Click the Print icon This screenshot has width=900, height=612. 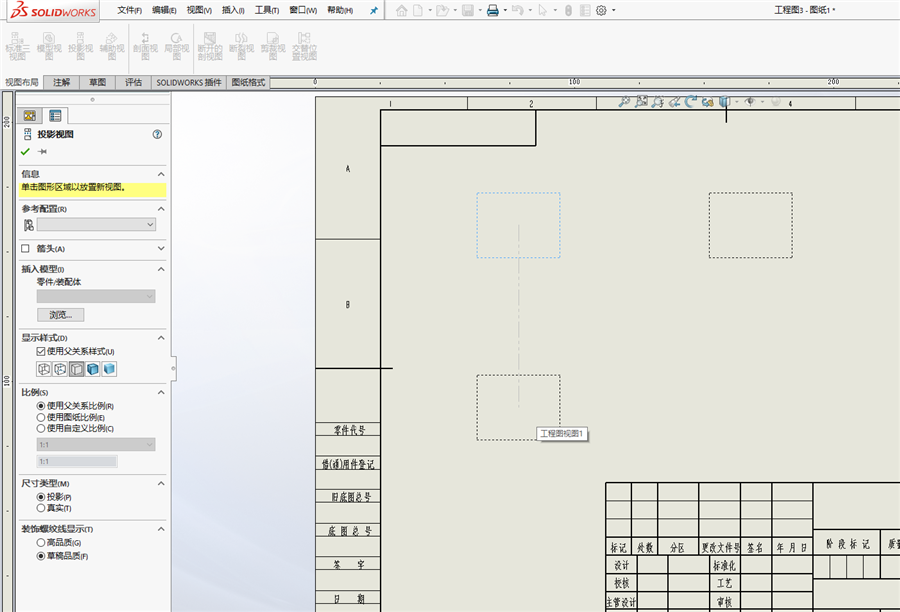tap(492, 10)
